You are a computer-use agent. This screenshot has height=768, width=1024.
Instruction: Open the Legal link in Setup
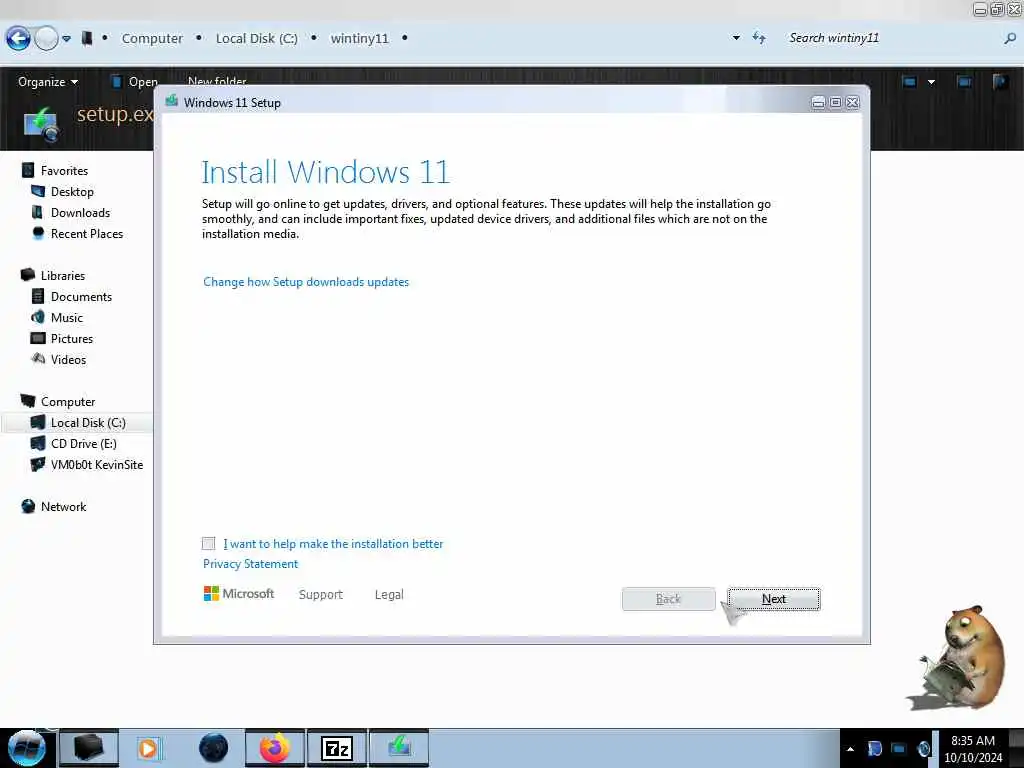[389, 594]
